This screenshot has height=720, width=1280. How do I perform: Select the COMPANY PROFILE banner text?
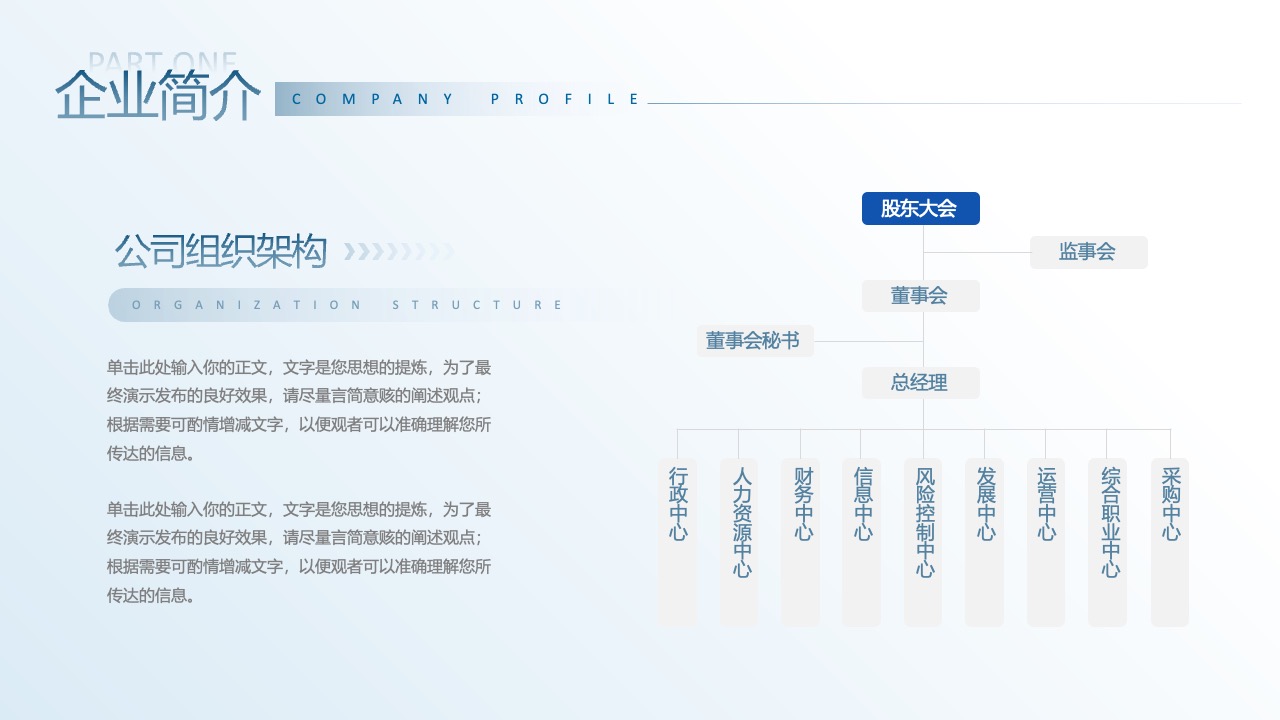tap(466, 99)
